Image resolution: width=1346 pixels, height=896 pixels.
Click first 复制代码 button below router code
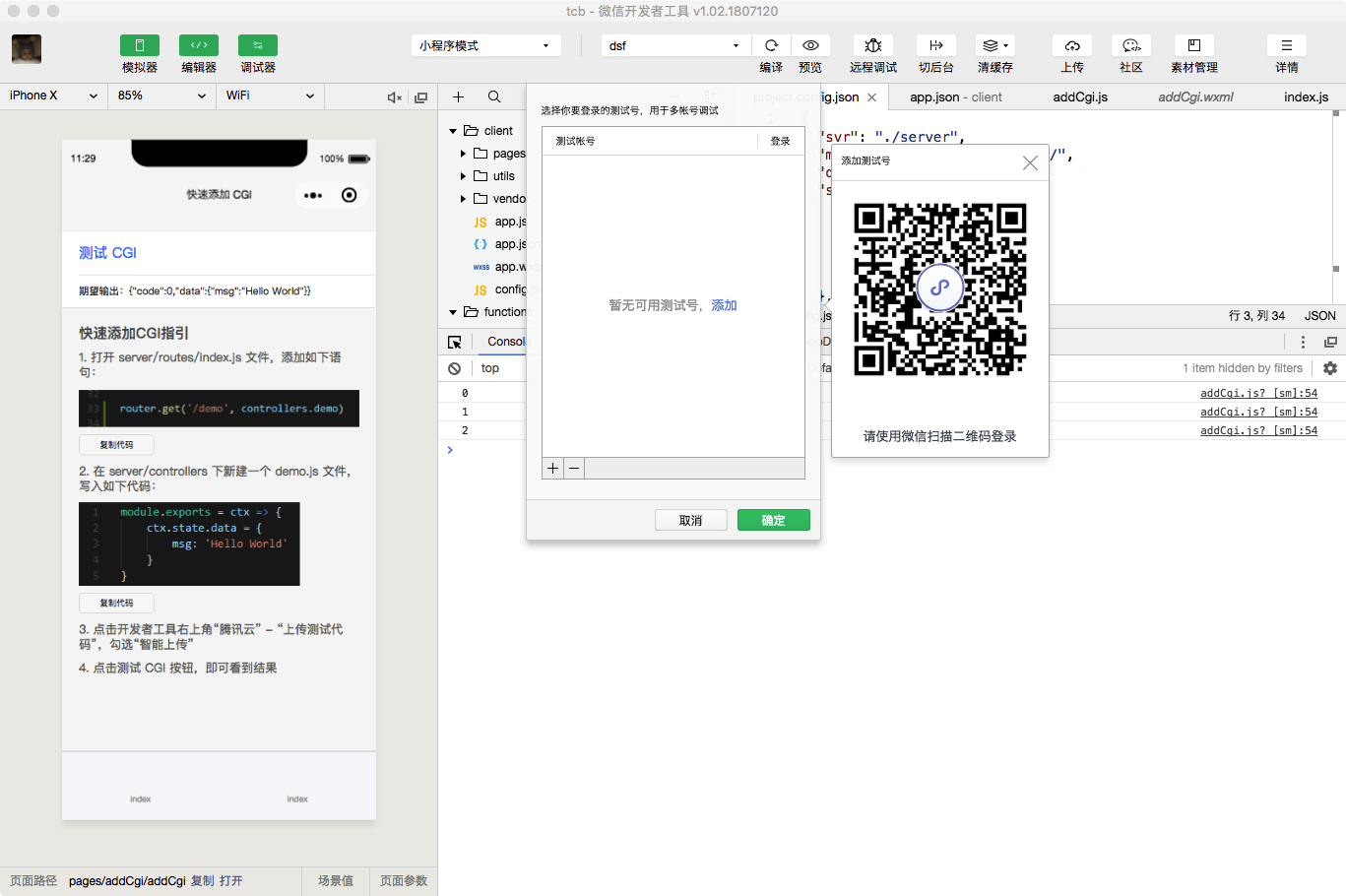116,445
